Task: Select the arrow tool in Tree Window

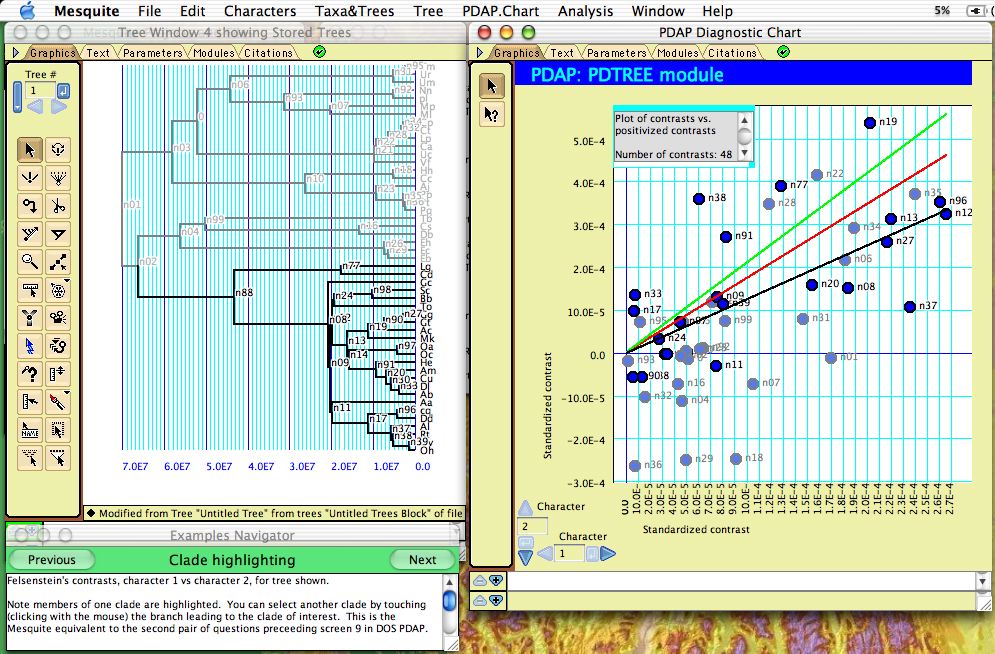Action: pos(30,150)
